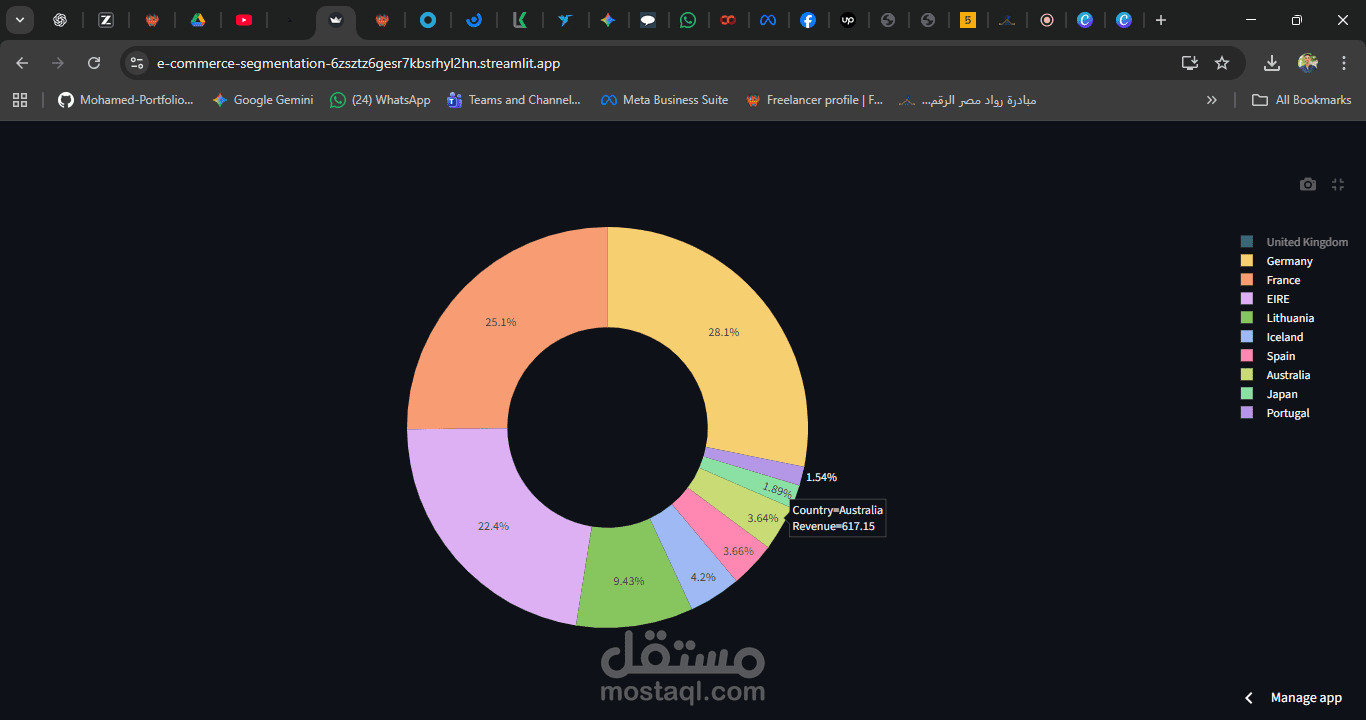Select the speech bubble icon tab
The height and width of the screenshot is (720, 1366).
(648, 20)
